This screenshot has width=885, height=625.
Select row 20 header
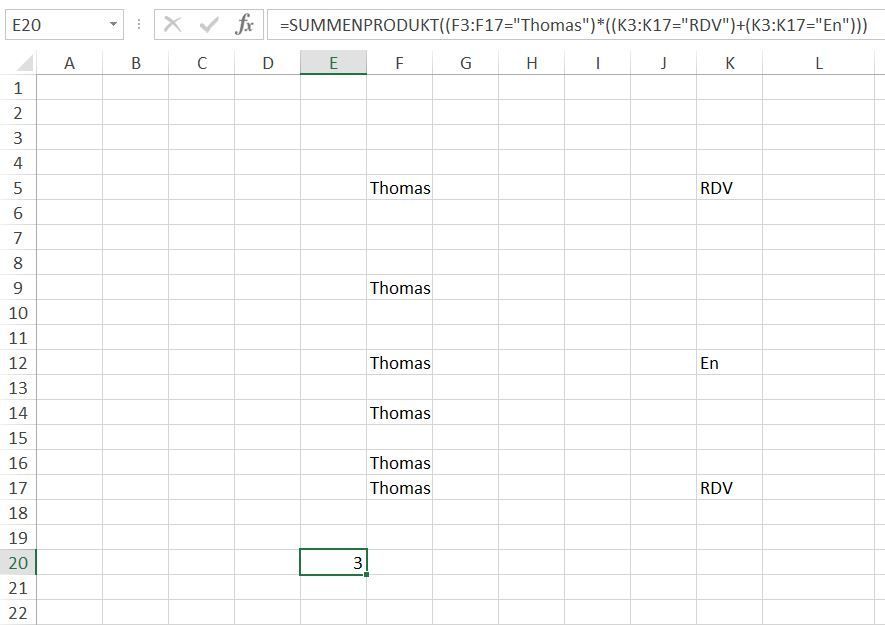(18, 562)
